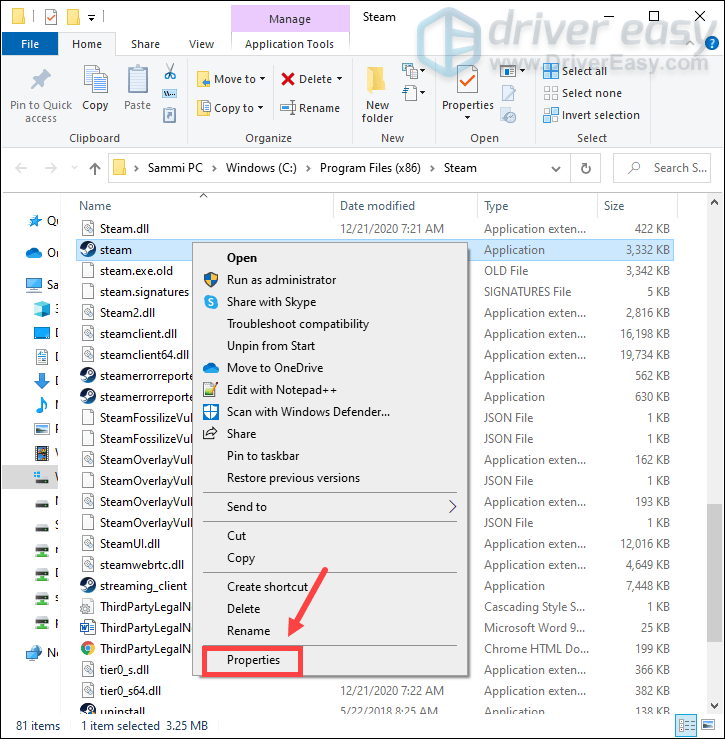Click the Copy ribbon icon
The width and height of the screenshot is (725, 739).
tap(95, 80)
